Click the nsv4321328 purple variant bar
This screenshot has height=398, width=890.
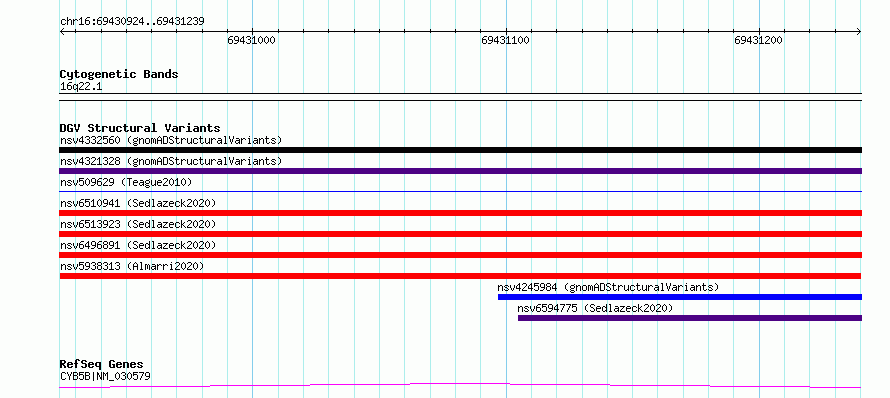click(460, 171)
